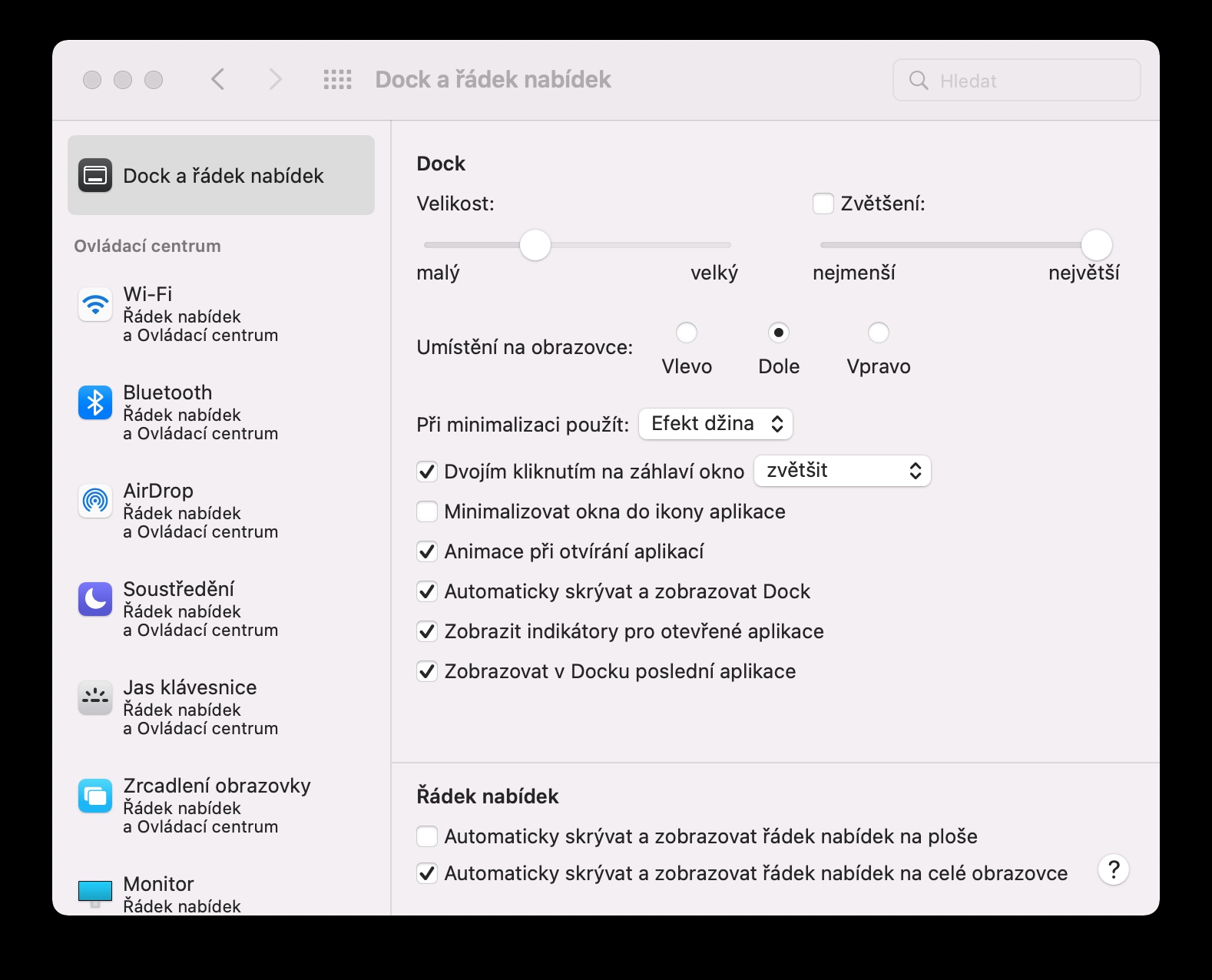Image resolution: width=1212 pixels, height=980 pixels.
Task: Select the Jas klávesnice sidebar label
Action: point(190,687)
